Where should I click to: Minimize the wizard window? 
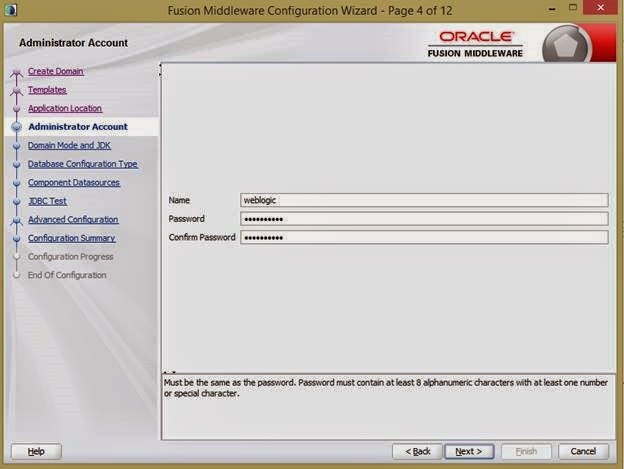point(552,8)
